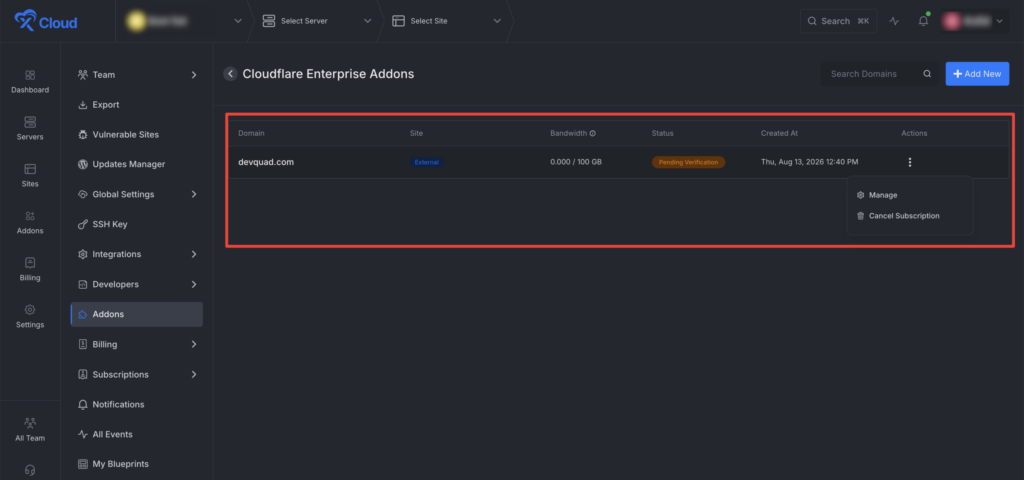Screen dimensions: 1024x480
Task: Click the magnifier icon in Search Domains
Action: tap(927, 74)
